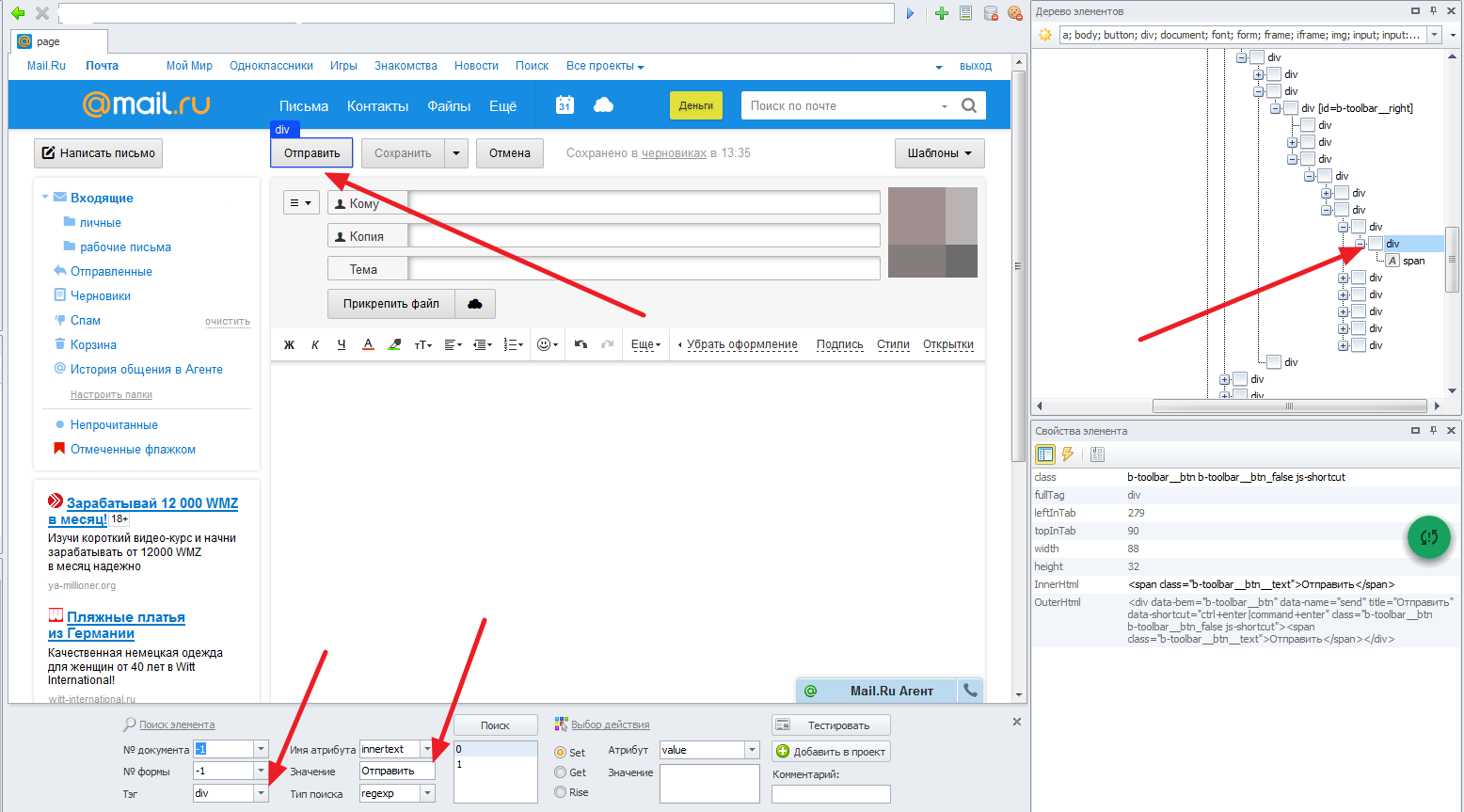Open the Тип поиска regexp dropdown

click(427, 793)
